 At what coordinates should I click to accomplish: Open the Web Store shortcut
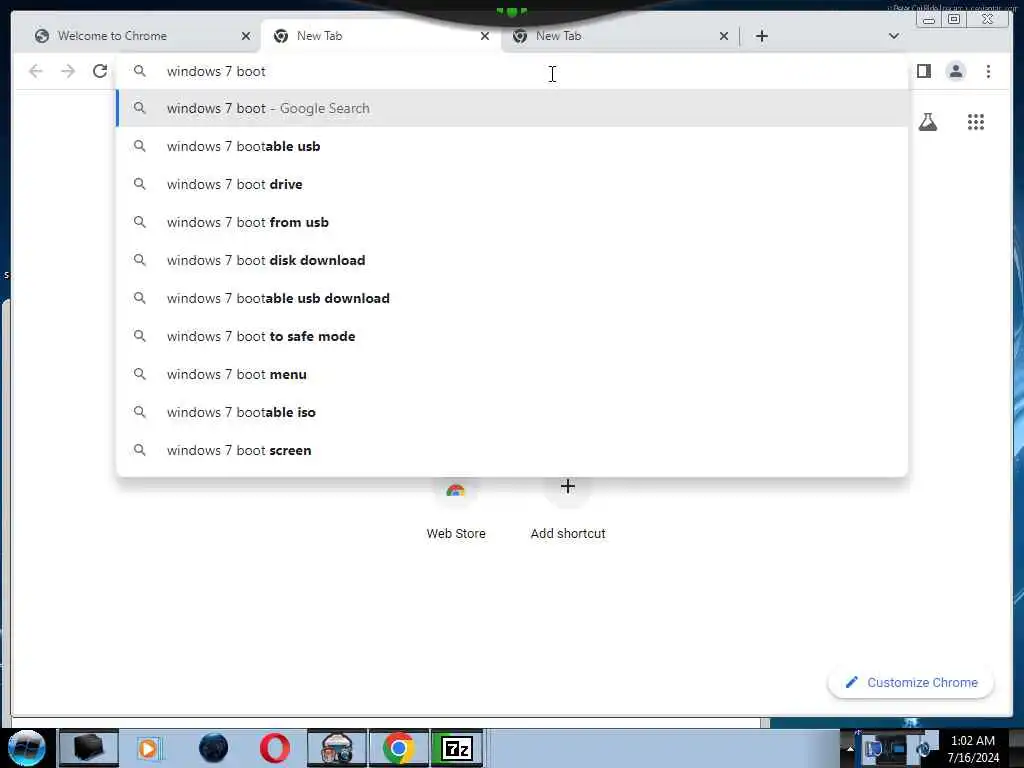(x=456, y=509)
